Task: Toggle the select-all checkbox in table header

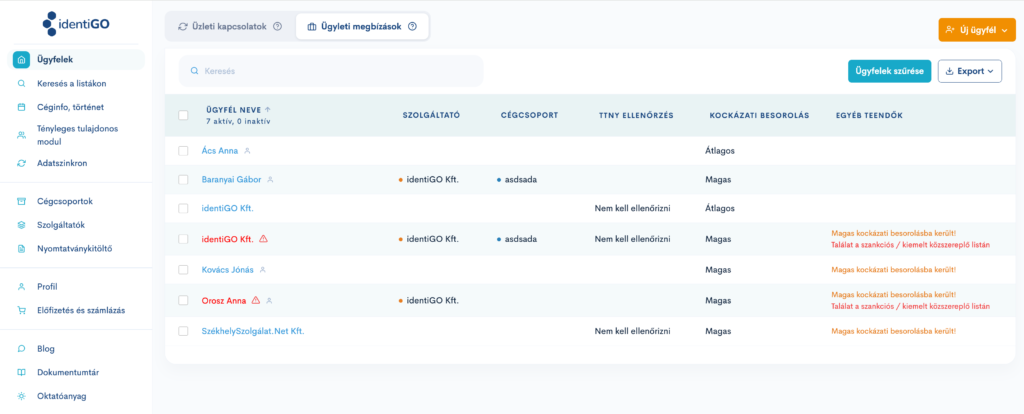Action: (x=184, y=115)
